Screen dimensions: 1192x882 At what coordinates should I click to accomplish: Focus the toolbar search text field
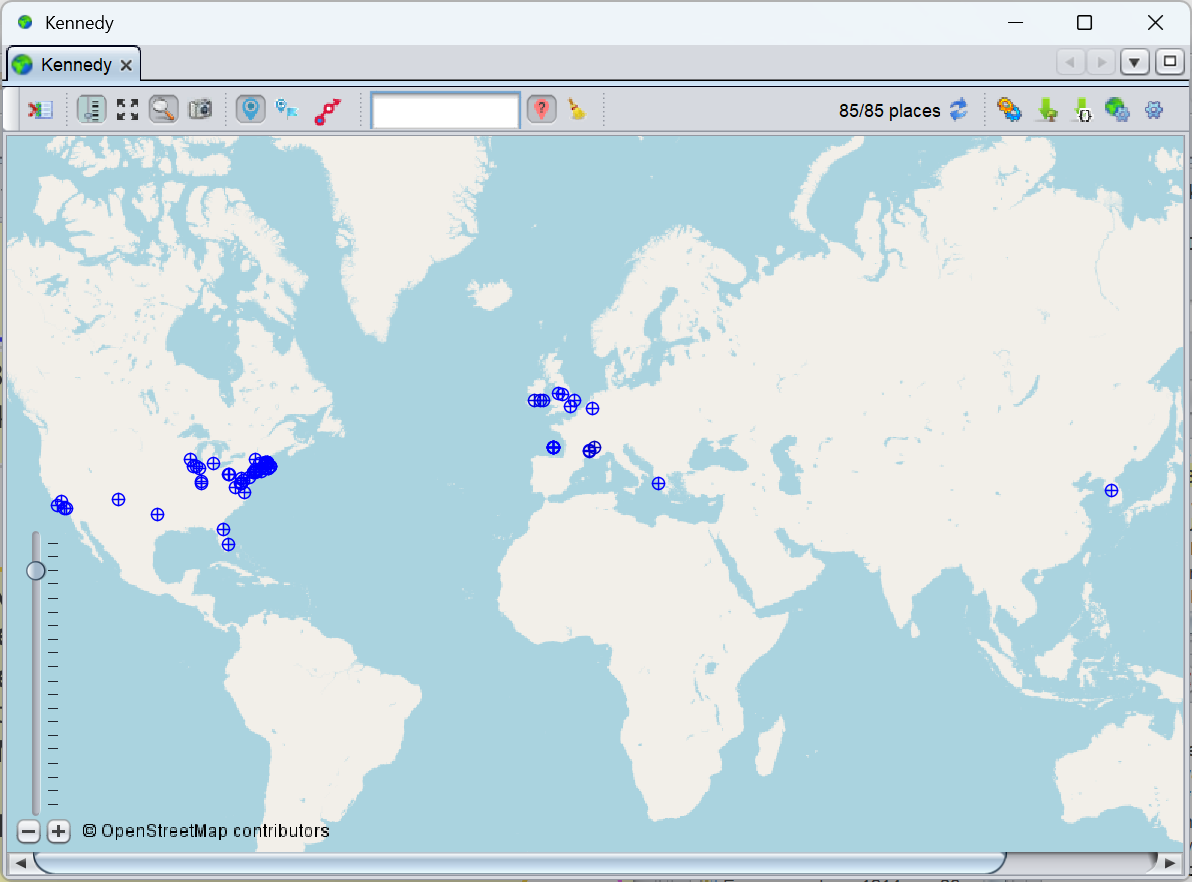point(445,111)
